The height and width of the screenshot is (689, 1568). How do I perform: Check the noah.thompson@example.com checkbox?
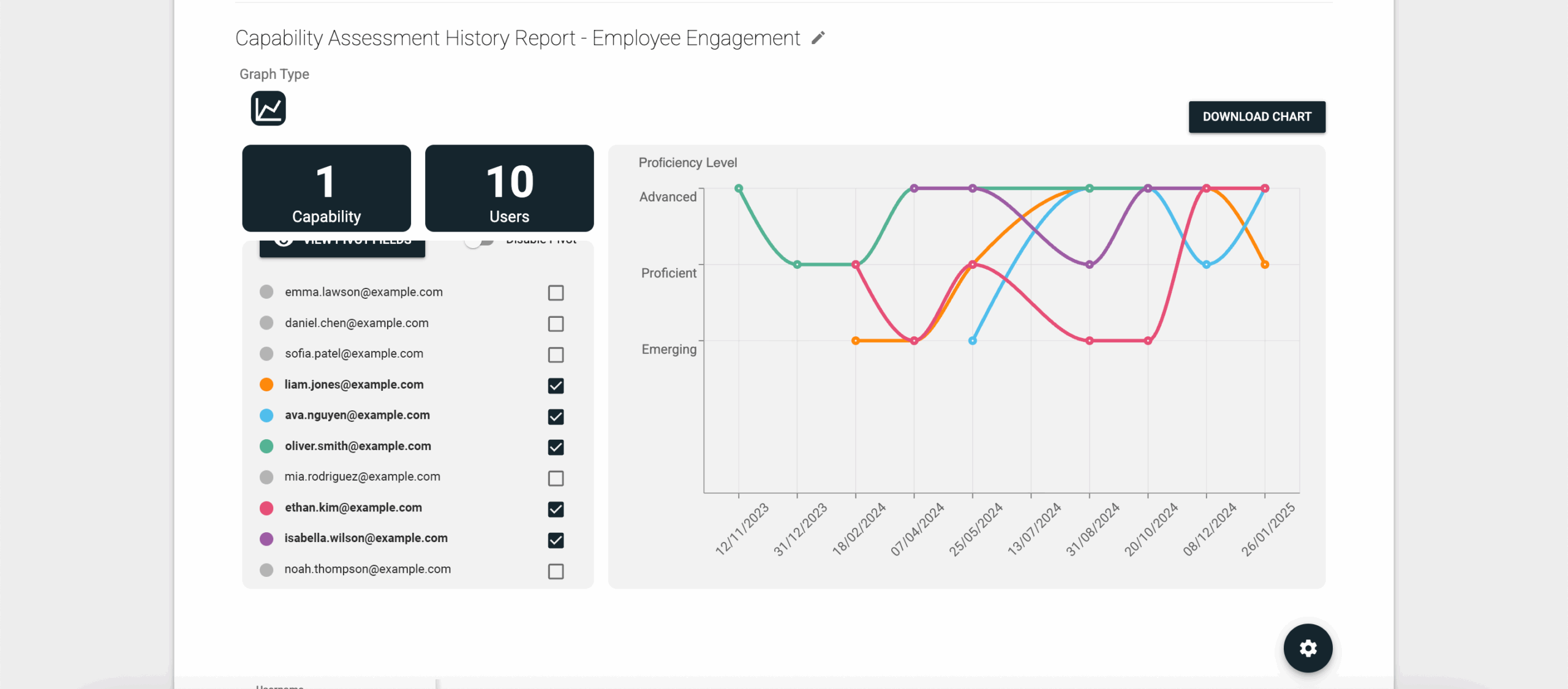(x=555, y=571)
